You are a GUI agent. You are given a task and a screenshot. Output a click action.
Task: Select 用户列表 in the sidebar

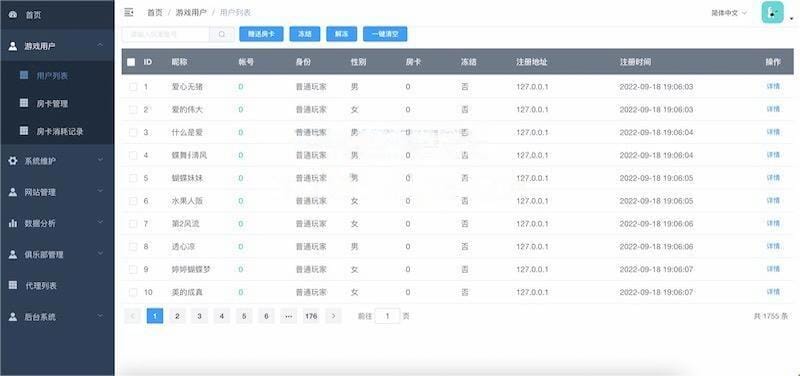57,76
